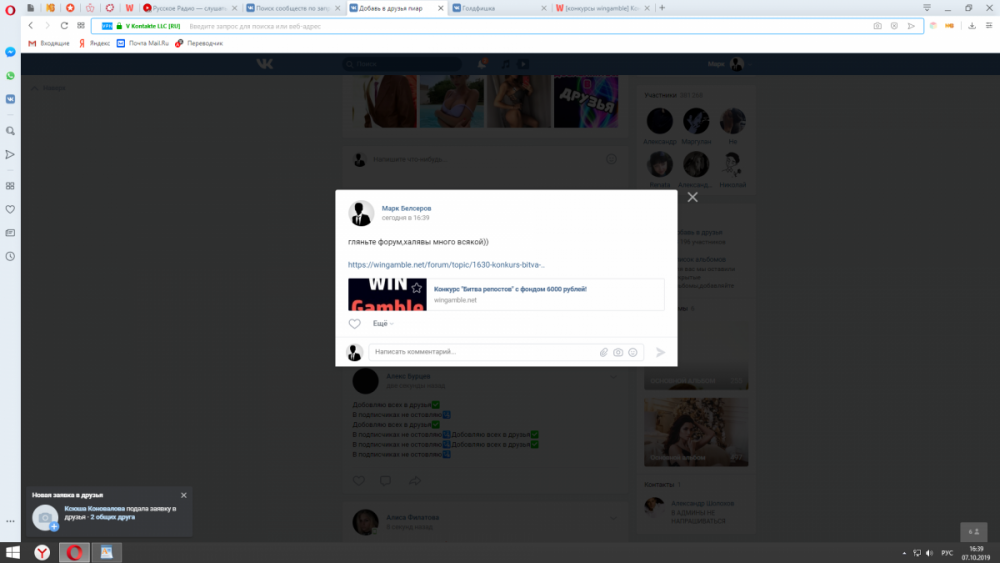Open the Opera sidebar personal news flow arrow
This screenshot has height=563, width=1000.
(10, 154)
